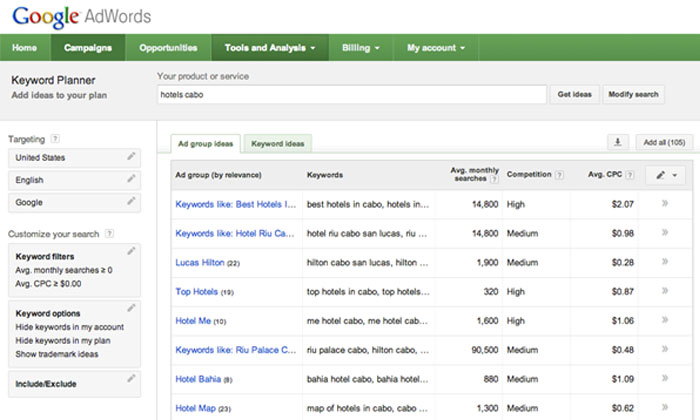This screenshot has height=420, width=700.
Task: Edit the English language pencil icon
Action: pos(131,180)
